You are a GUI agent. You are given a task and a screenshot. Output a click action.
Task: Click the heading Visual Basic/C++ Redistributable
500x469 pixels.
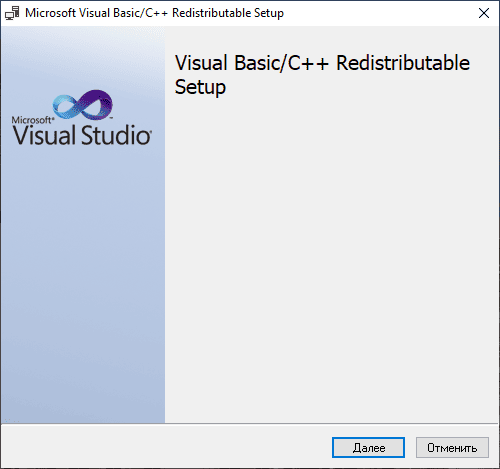click(322, 63)
